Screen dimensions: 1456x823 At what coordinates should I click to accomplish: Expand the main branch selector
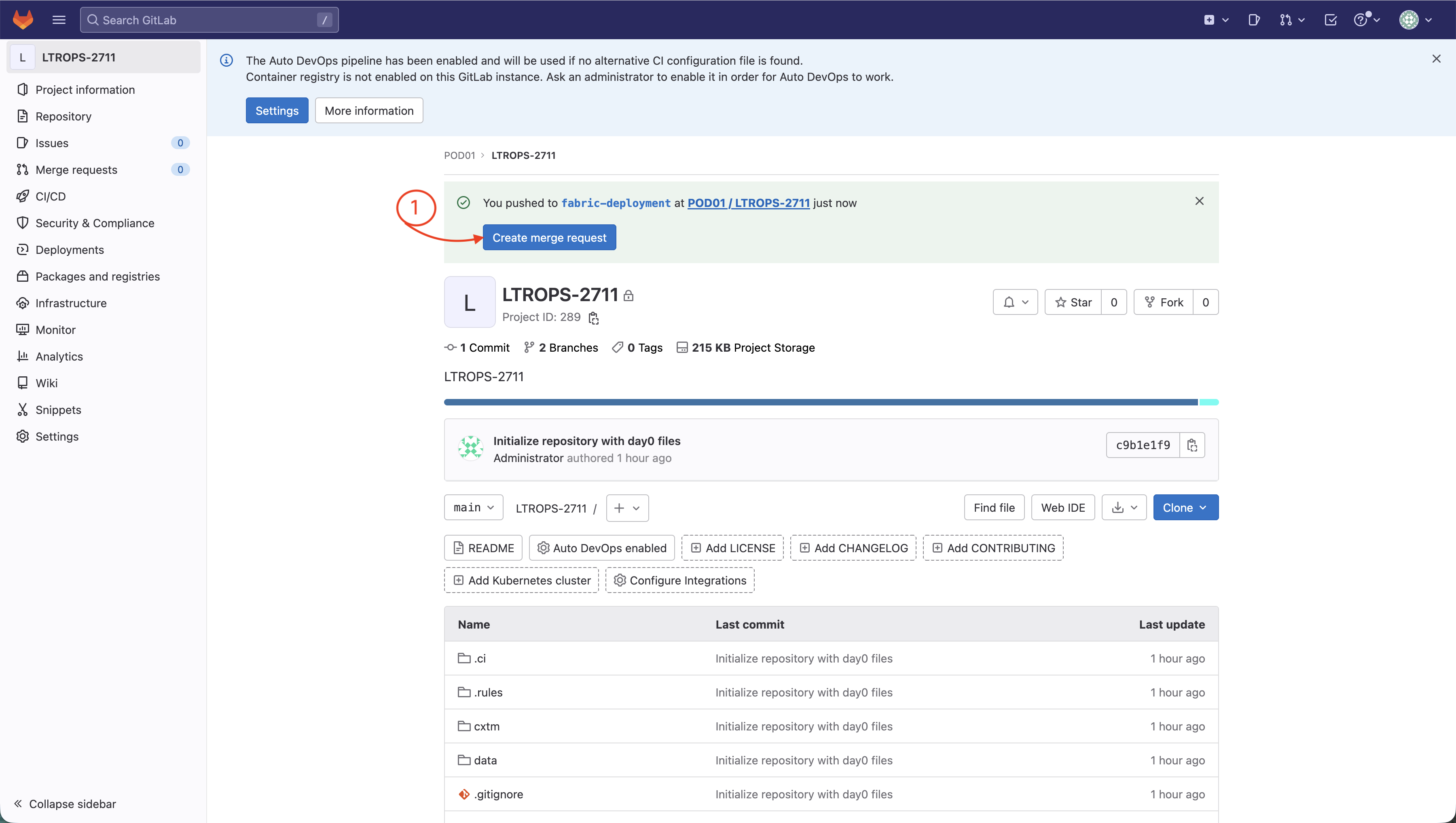click(x=473, y=508)
